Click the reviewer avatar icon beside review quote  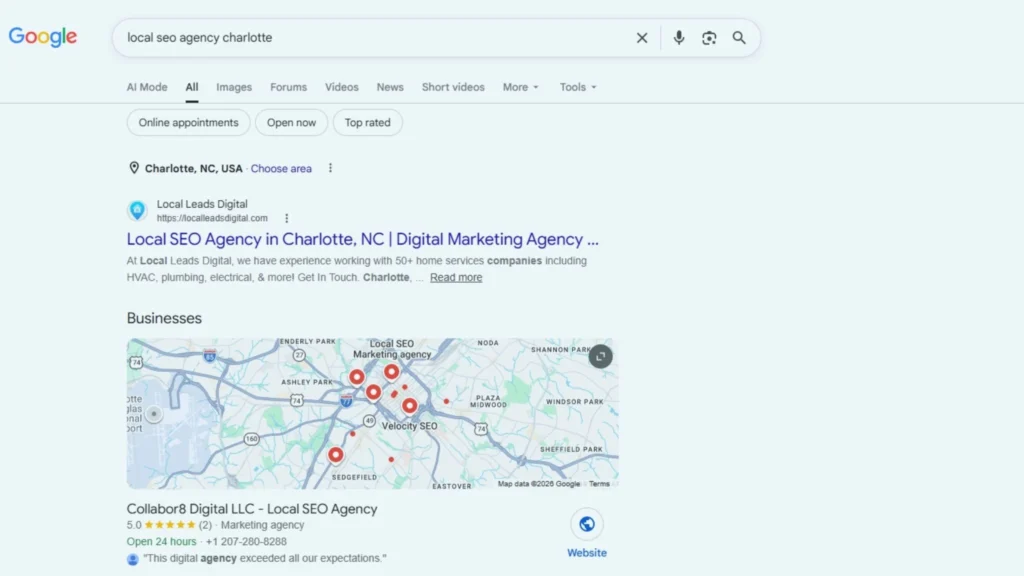pos(133,559)
